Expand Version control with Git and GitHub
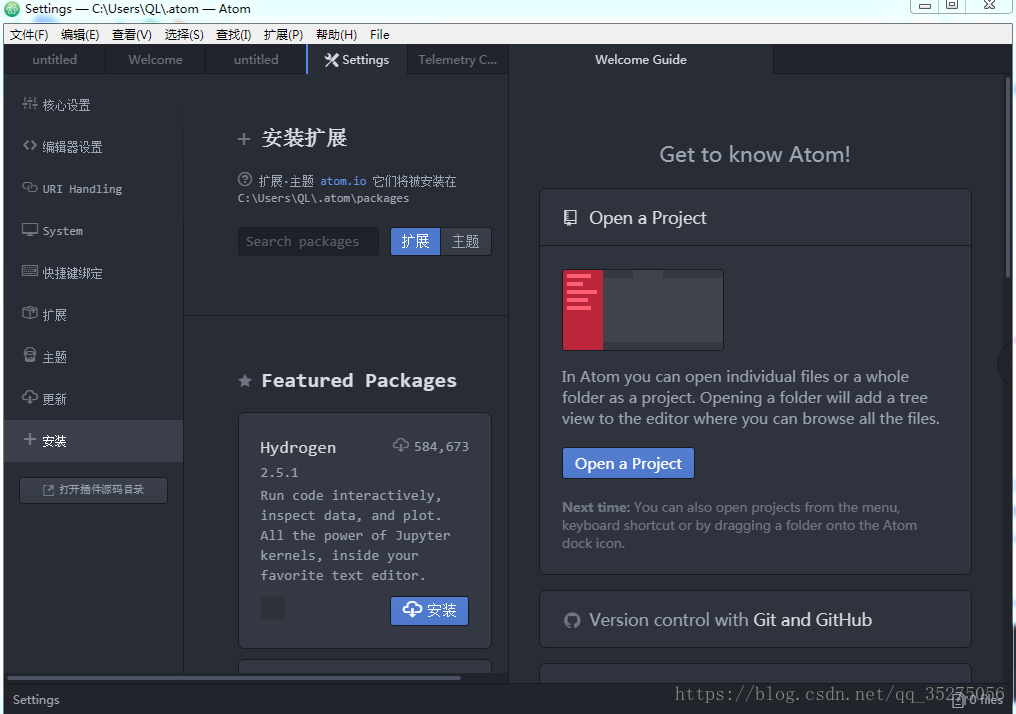The image size is (1016, 714). 755,619
